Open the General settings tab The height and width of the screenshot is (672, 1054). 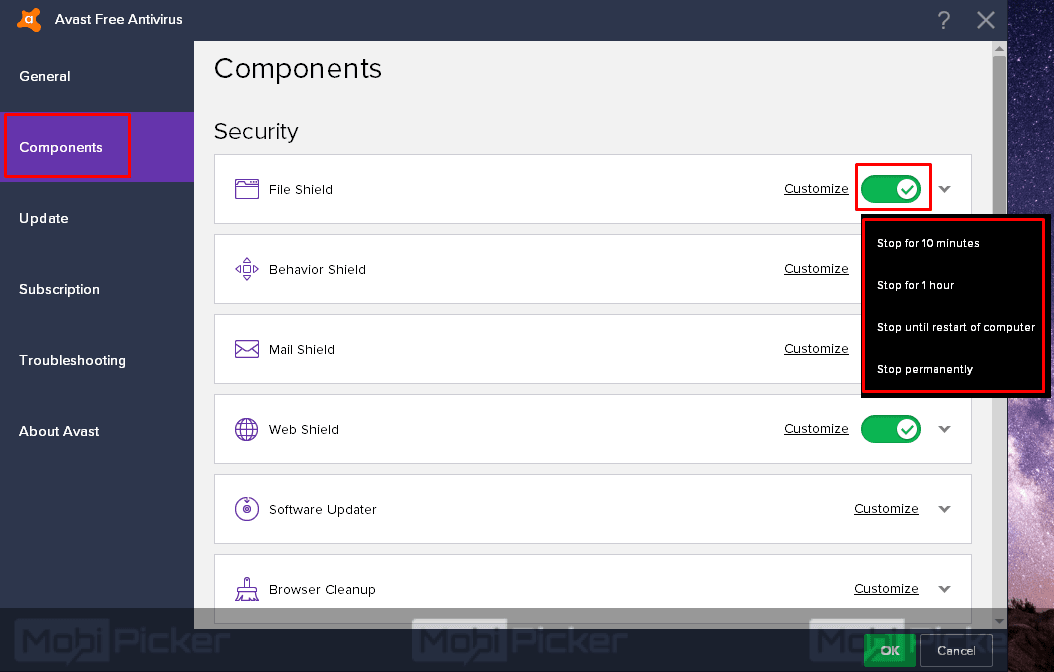coord(97,76)
